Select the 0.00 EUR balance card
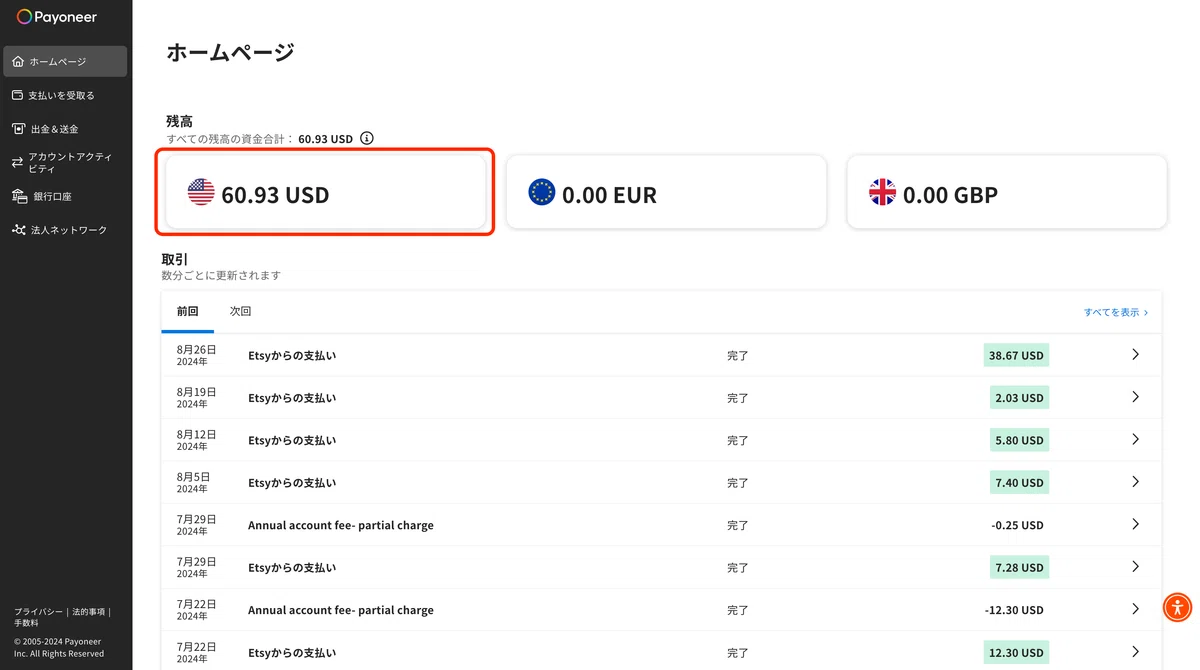 [666, 191]
